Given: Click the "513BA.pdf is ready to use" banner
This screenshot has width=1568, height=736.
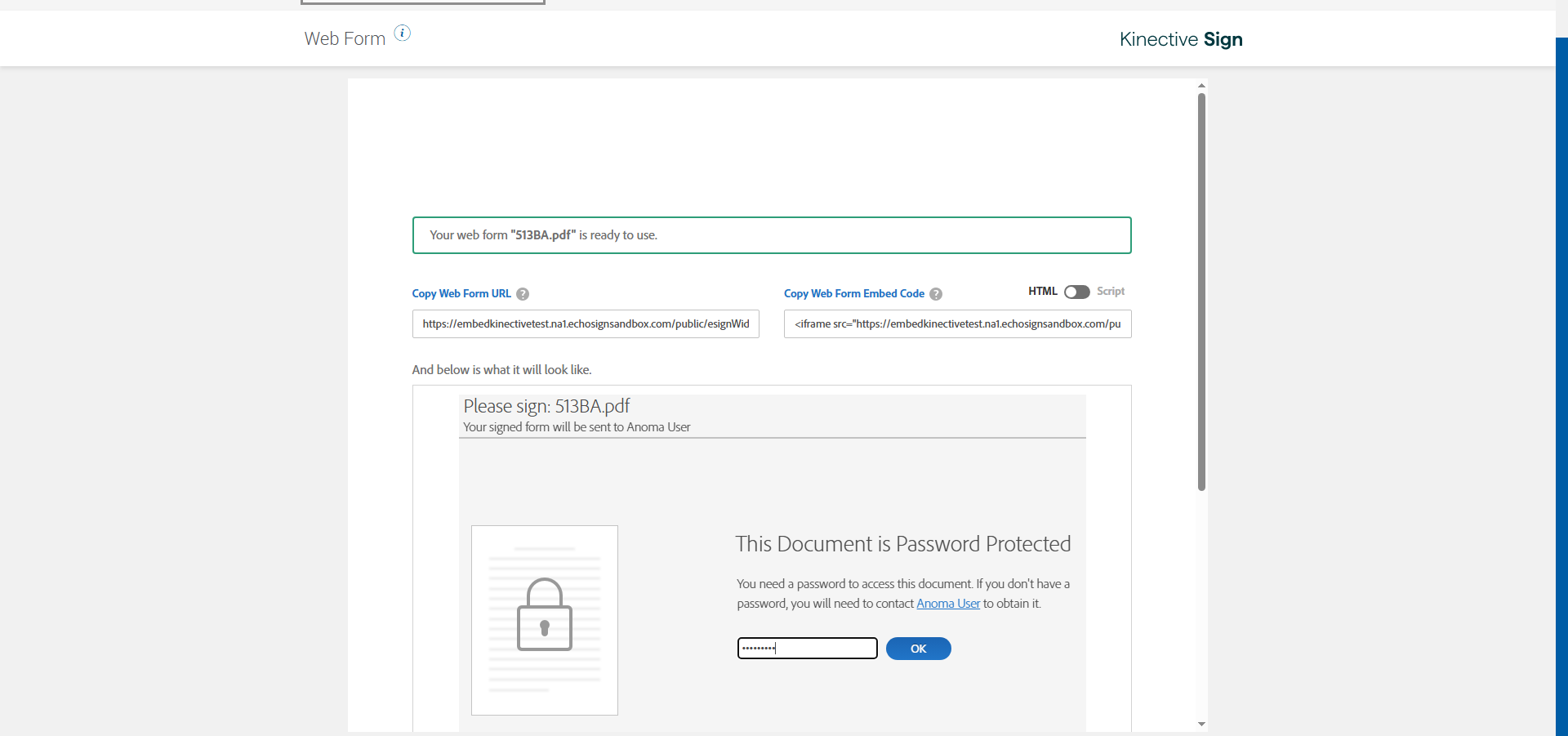Looking at the screenshot, I should 771,235.
